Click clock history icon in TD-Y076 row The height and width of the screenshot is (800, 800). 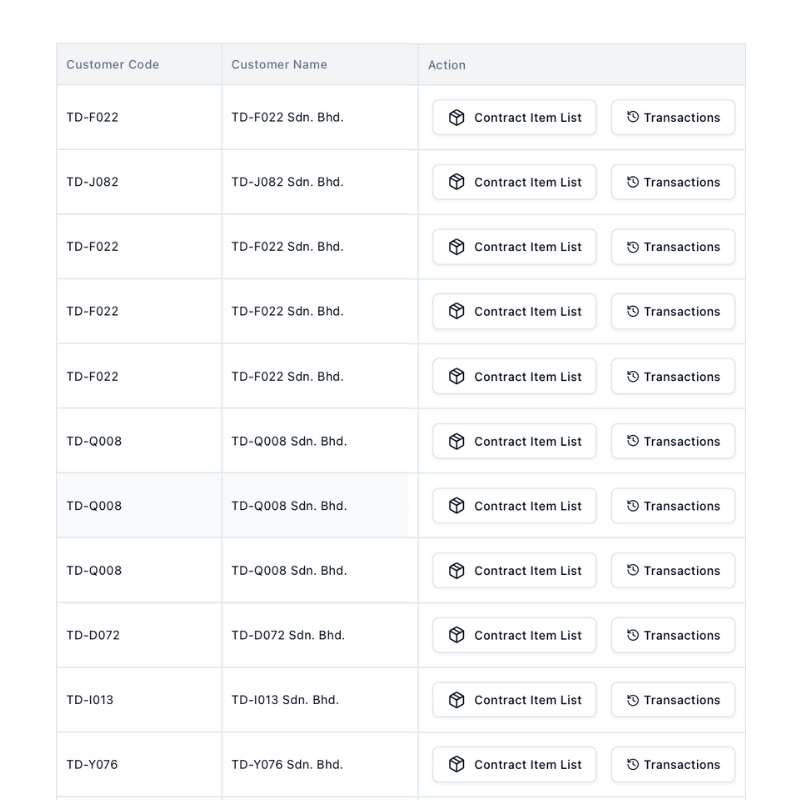[633, 765]
